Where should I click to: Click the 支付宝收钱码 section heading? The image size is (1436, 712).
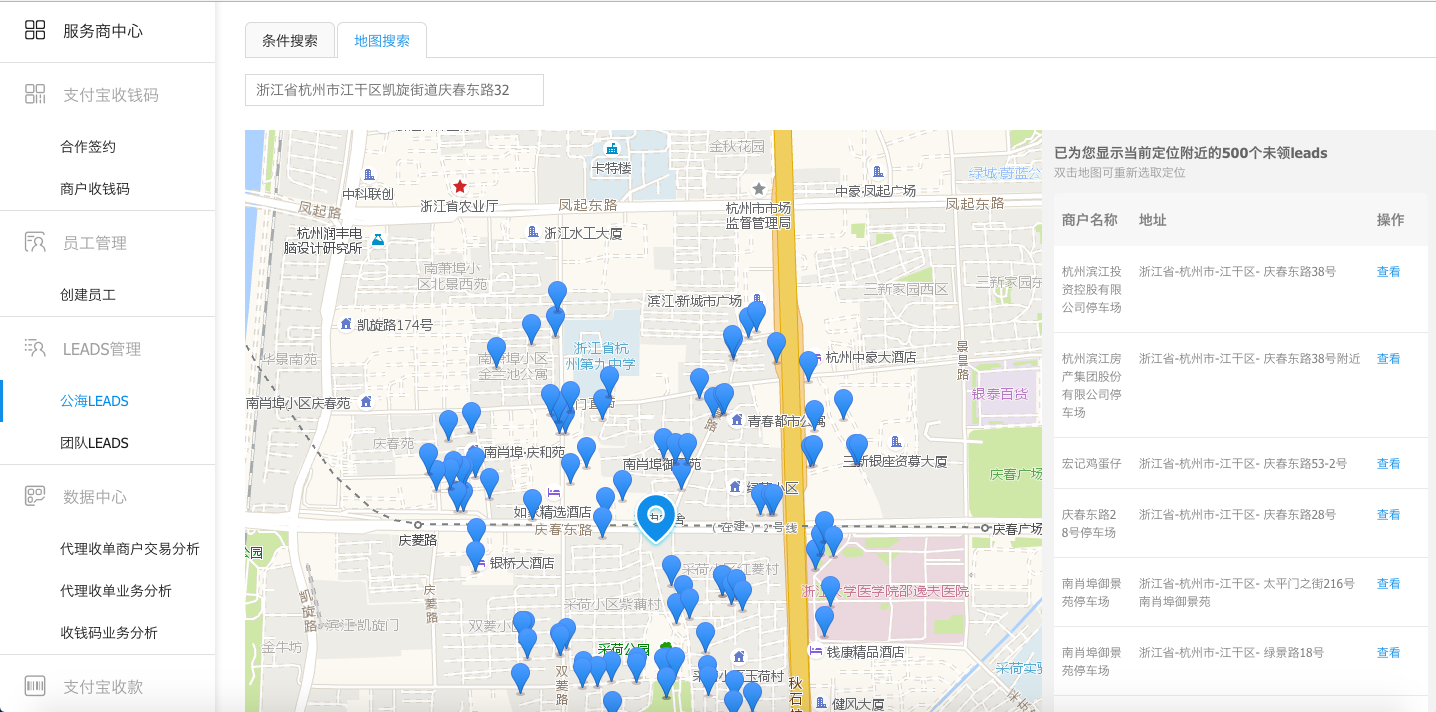111,95
